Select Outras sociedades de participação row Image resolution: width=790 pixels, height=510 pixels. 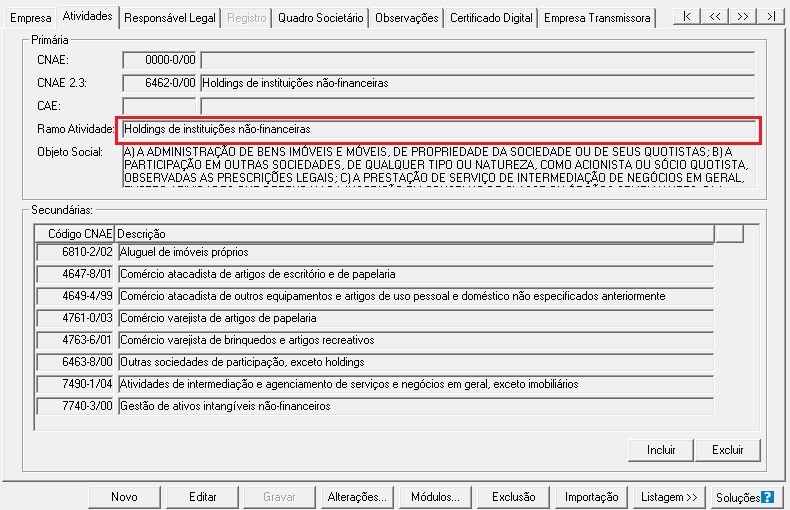(416, 362)
